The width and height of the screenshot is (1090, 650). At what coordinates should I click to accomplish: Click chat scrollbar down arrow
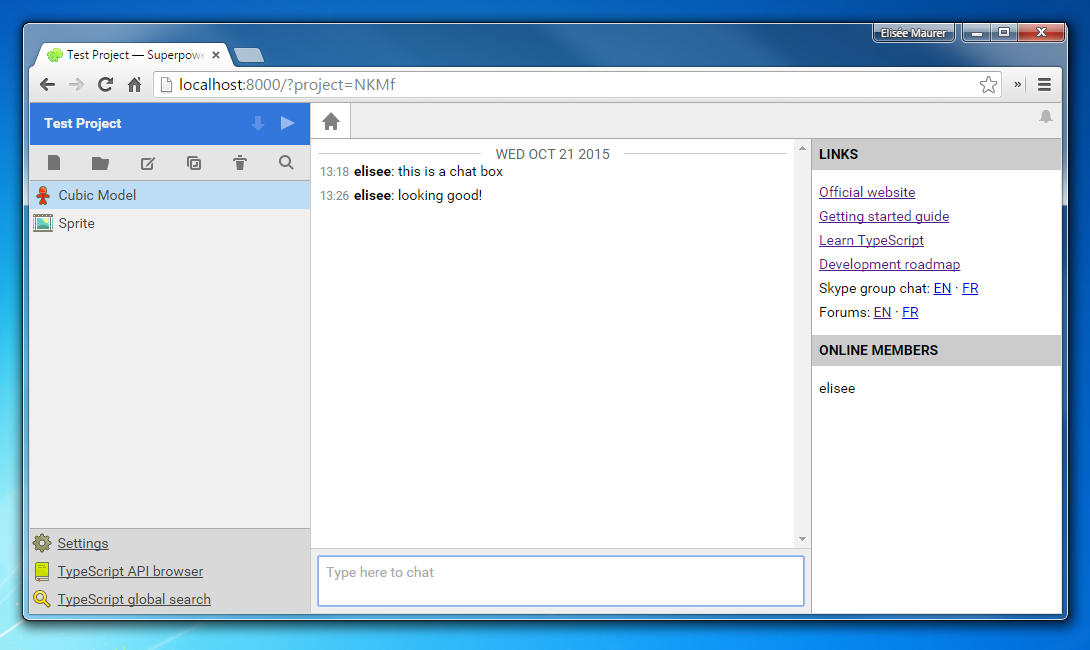tap(802, 539)
